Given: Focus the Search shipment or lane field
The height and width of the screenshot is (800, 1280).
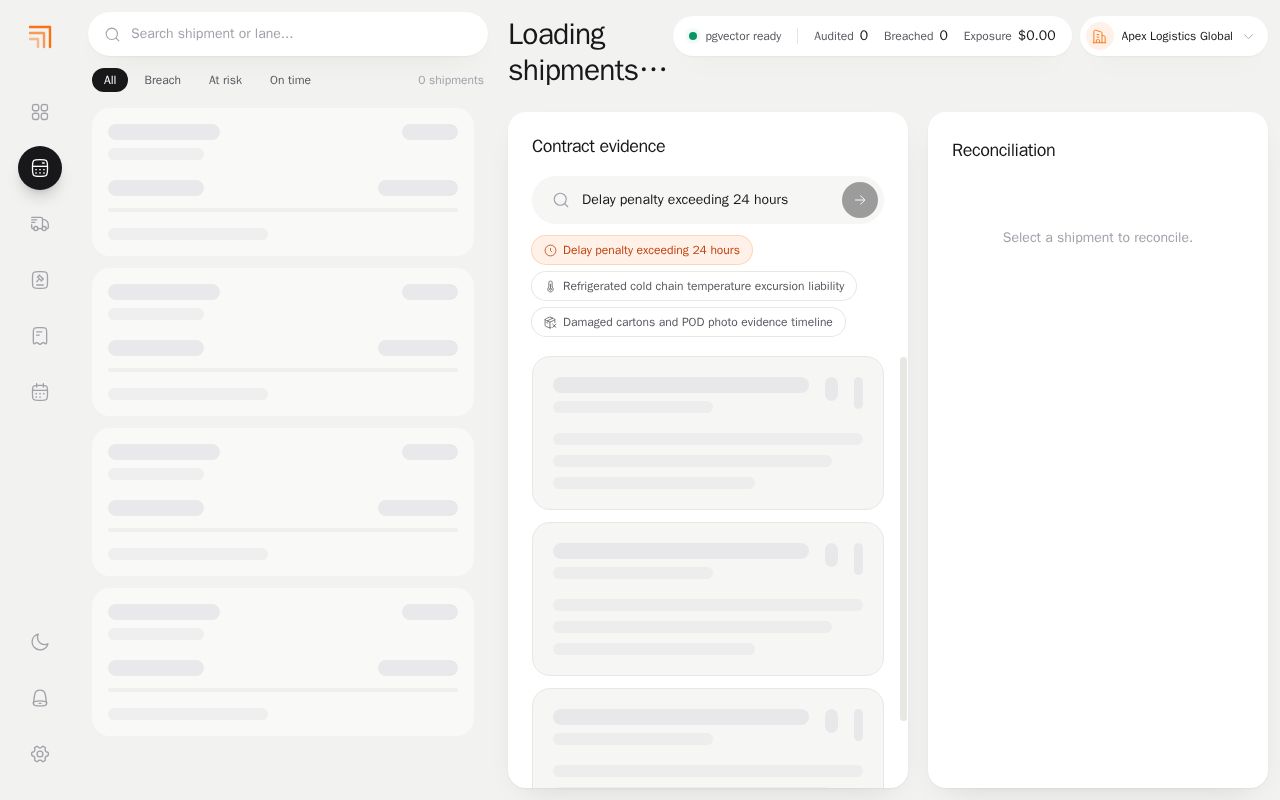Looking at the screenshot, I should 288,34.
